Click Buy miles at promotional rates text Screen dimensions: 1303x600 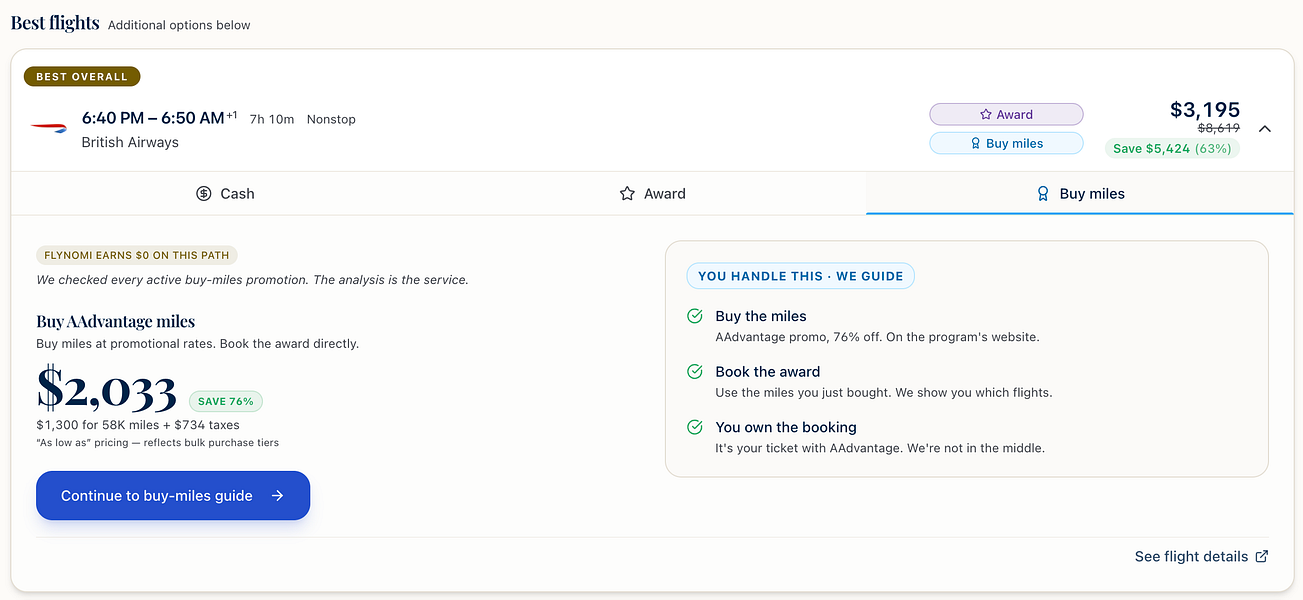click(197, 343)
